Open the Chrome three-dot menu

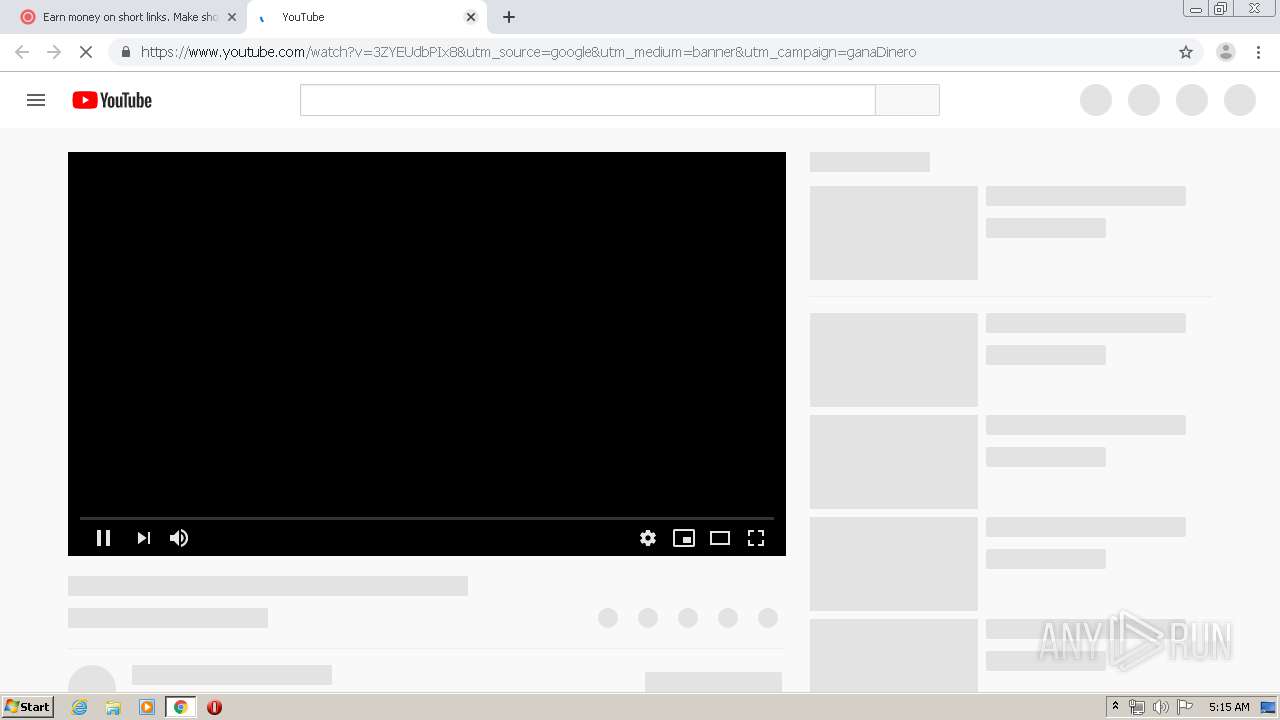(1260, 52)
